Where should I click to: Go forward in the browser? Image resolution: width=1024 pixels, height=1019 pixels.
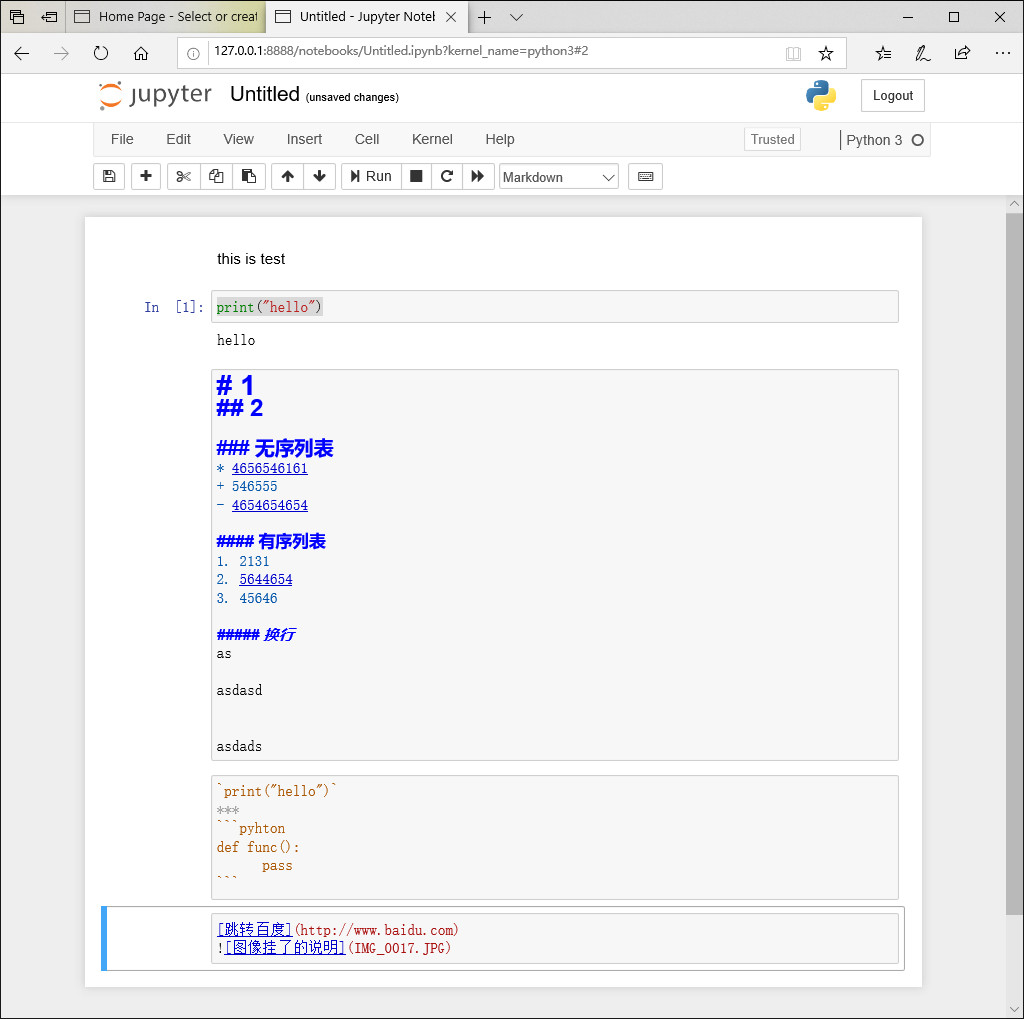click(x=61, y=53)
